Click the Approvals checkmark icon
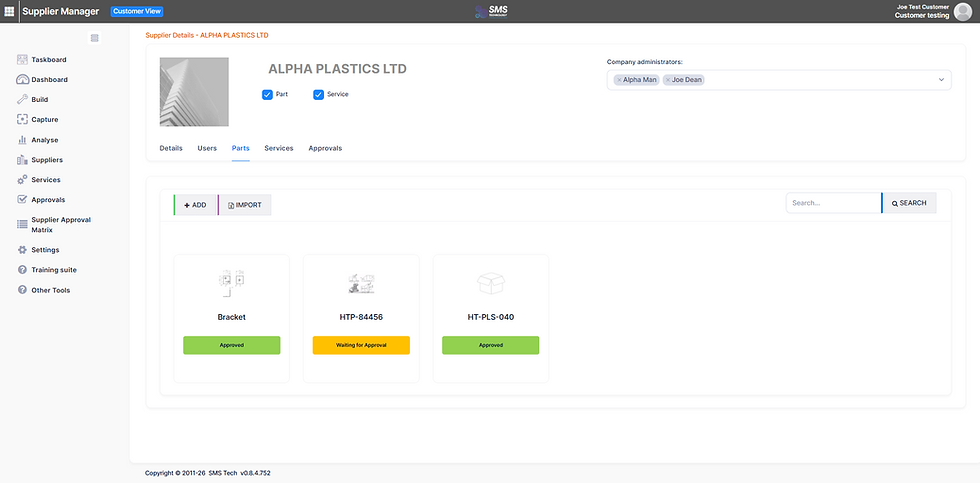 pyautogui.click(x=22, y=199)
